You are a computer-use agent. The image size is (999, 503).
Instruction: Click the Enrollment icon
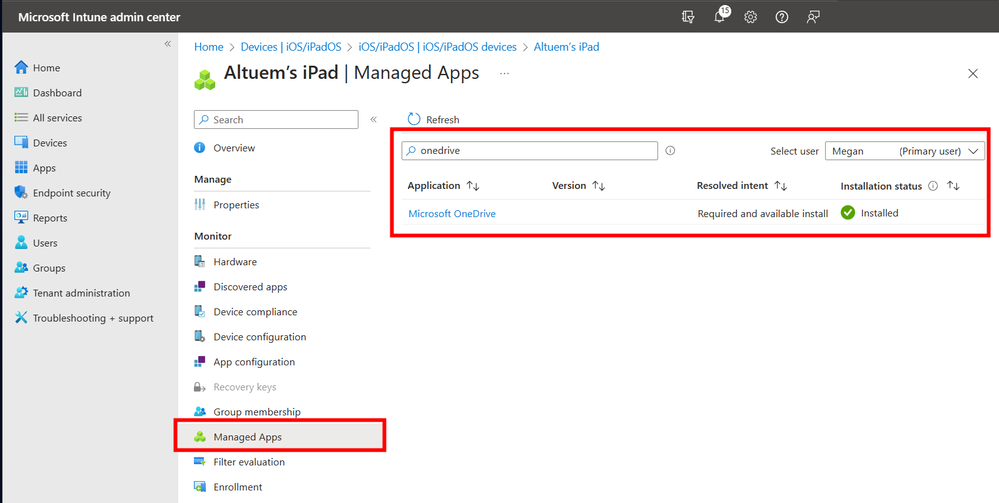[199, 487]
